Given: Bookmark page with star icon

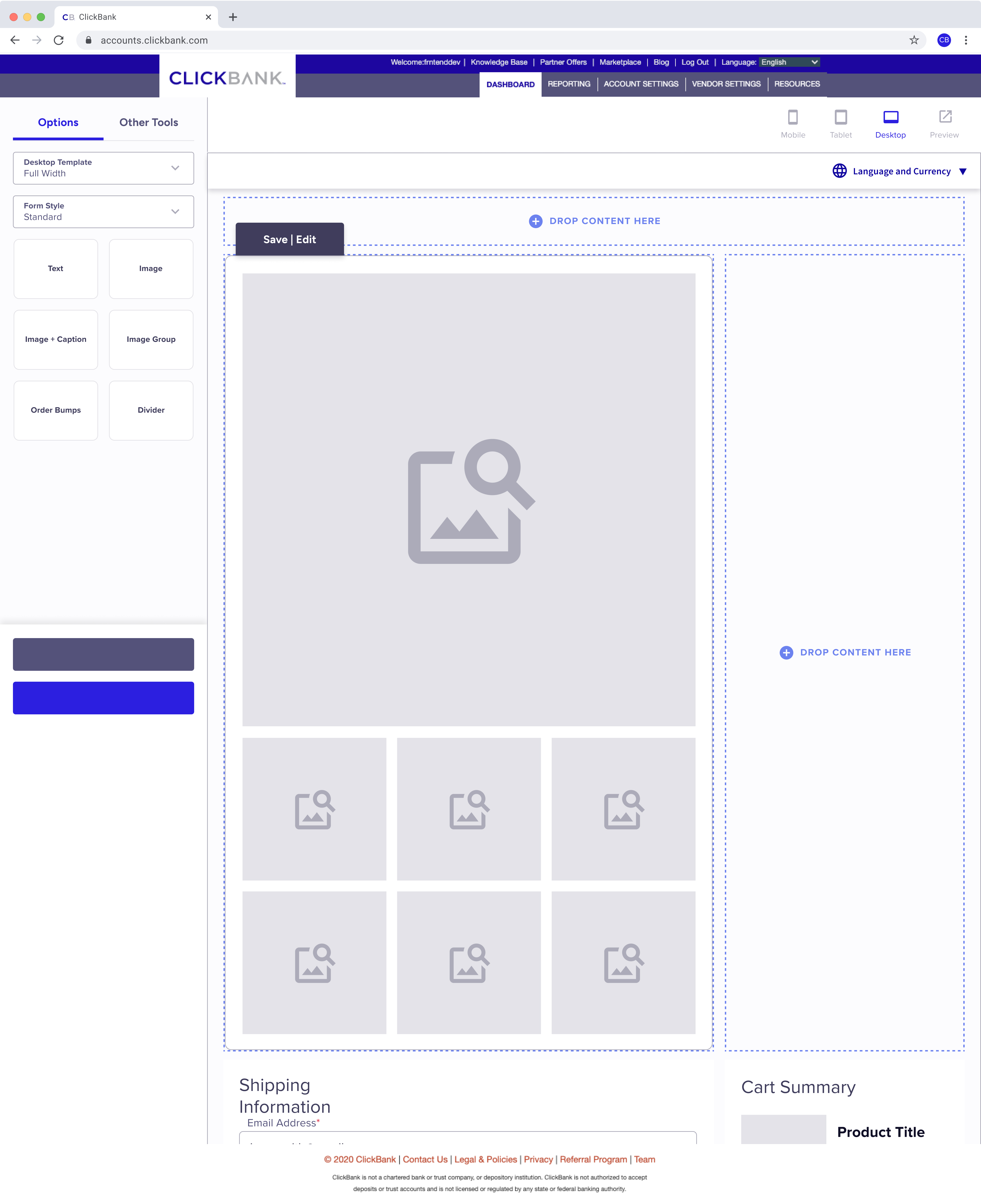Looking at the screenshot, I should coord(914,40).
